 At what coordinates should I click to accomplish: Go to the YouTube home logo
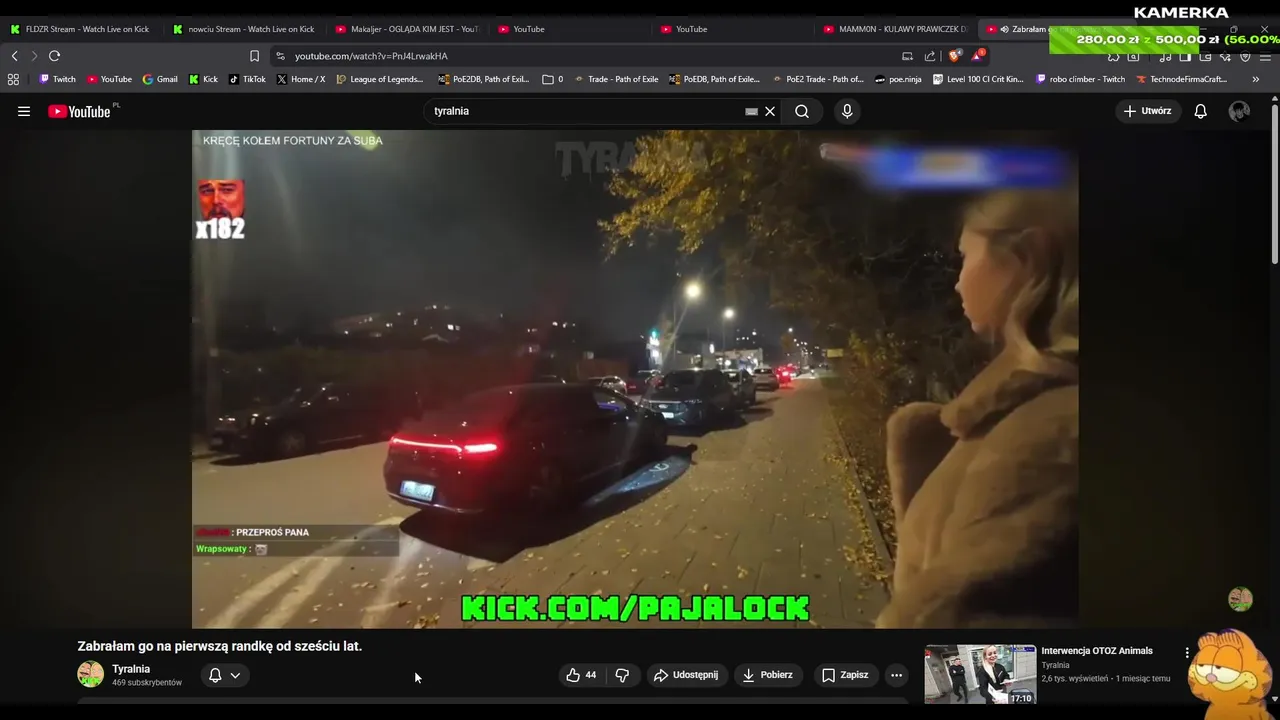(x=80, y=111)
